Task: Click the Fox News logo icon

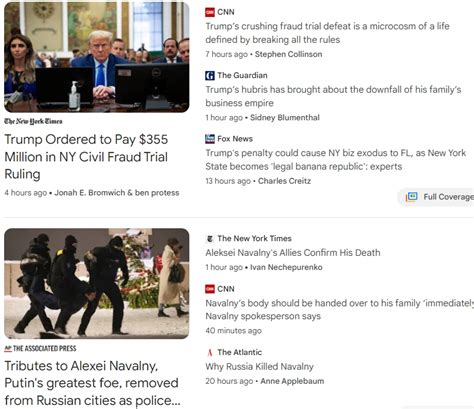Action: tap(210, 139)
